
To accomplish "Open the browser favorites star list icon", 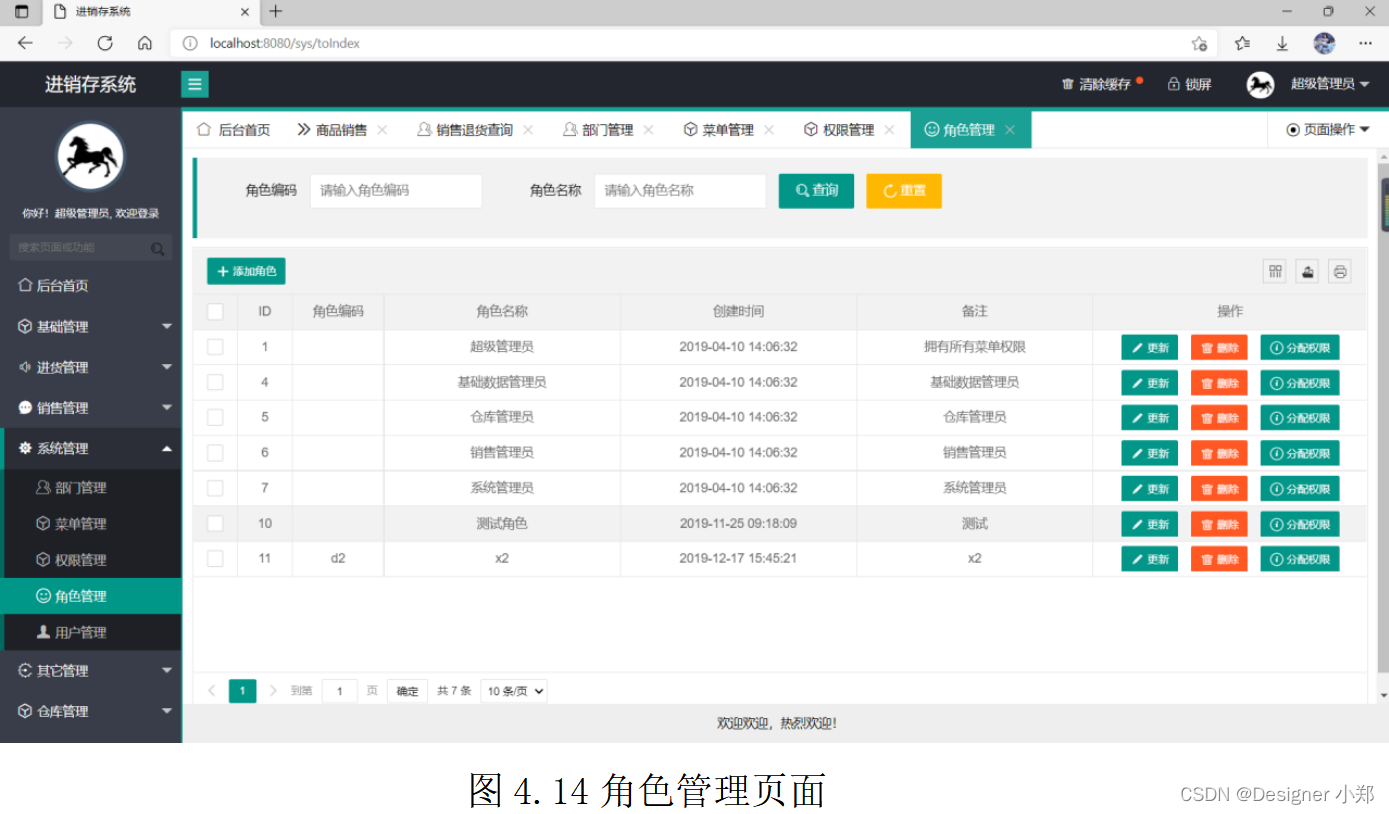I will pos(1242,43).
